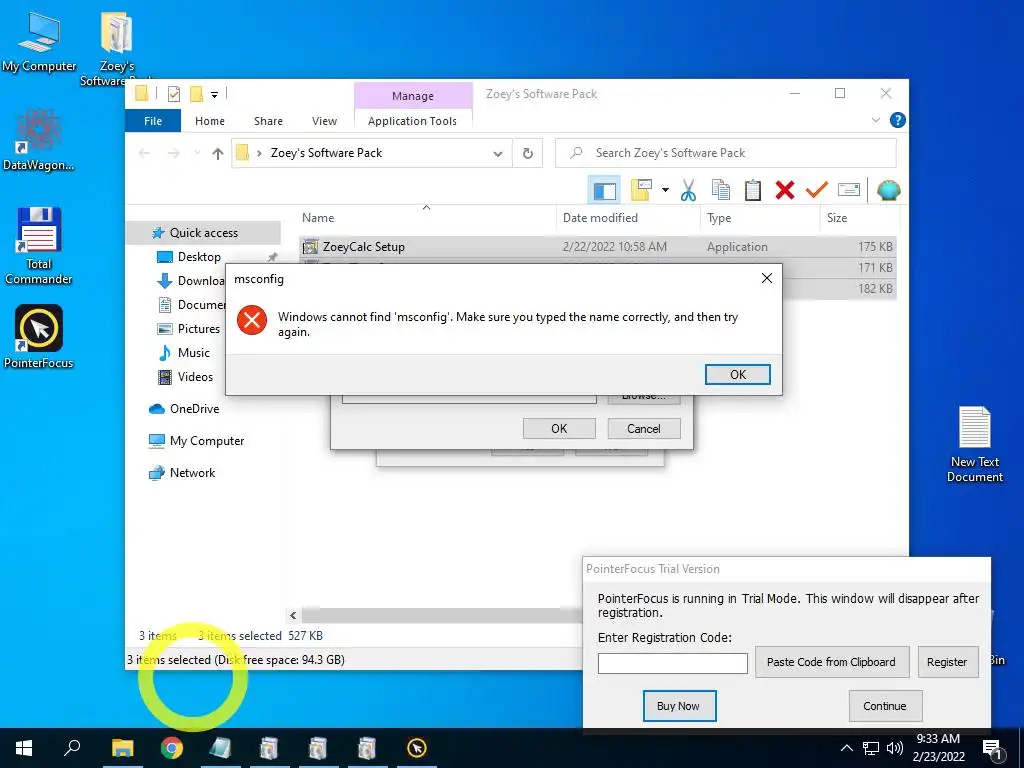Open Customize Quick Access Toolbar dropdown
The width and height of the screenshot is (1024, 768).
214,95
